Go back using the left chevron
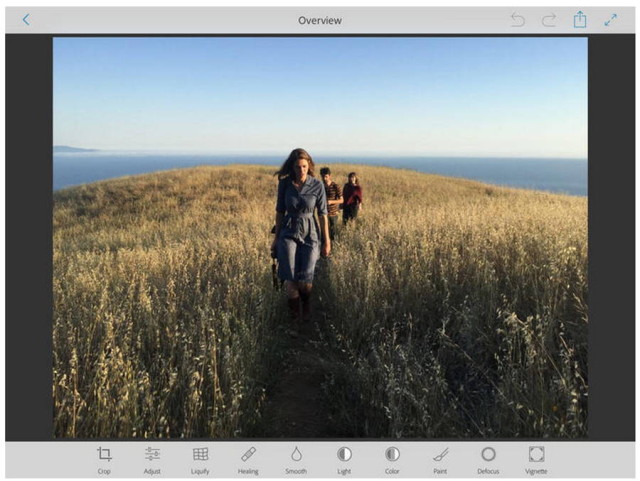 pos(26,20)
